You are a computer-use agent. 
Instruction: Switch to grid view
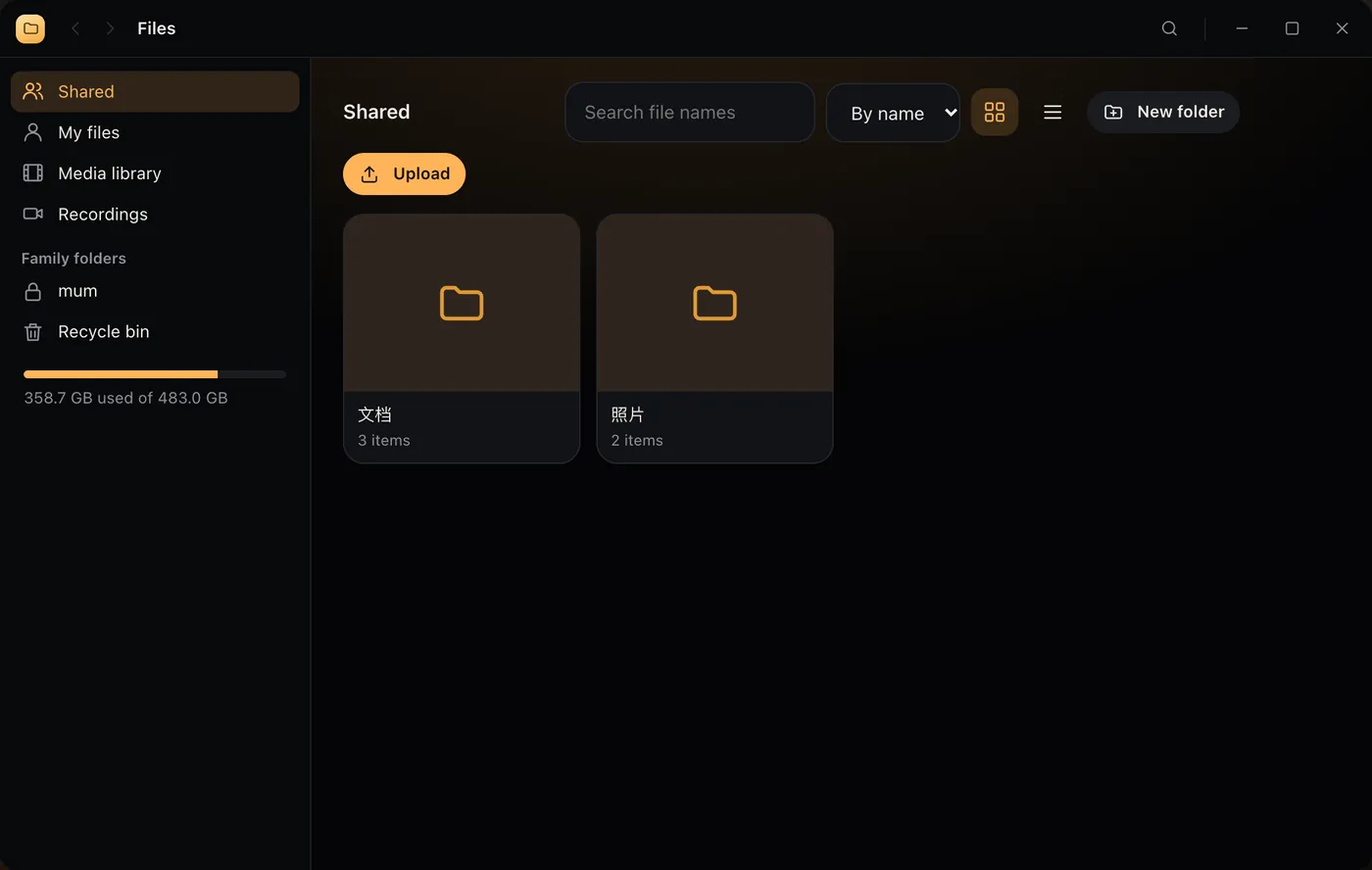995,112
